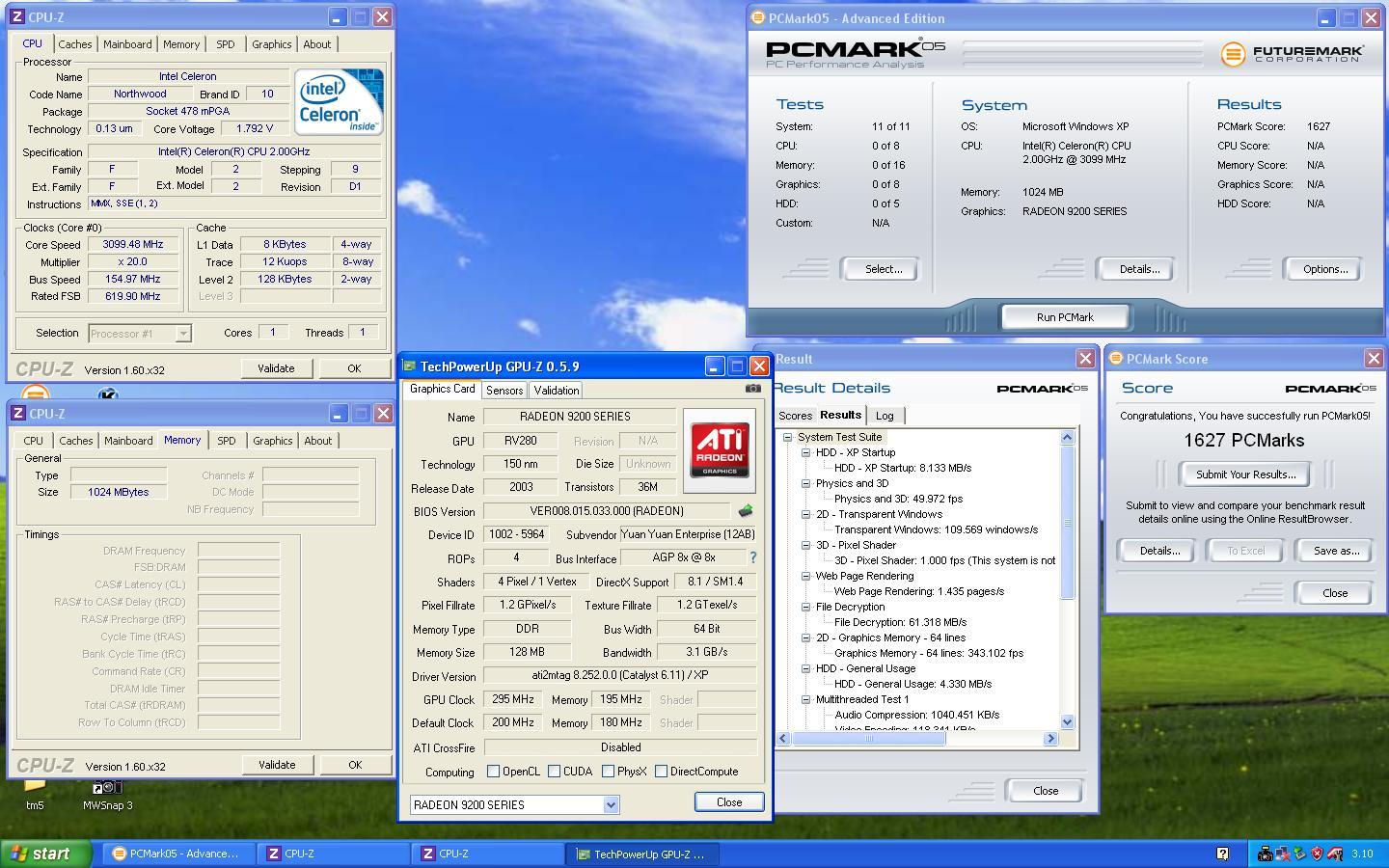Click the Memory CPU-Z window title icon

click(x=17, y=414)
